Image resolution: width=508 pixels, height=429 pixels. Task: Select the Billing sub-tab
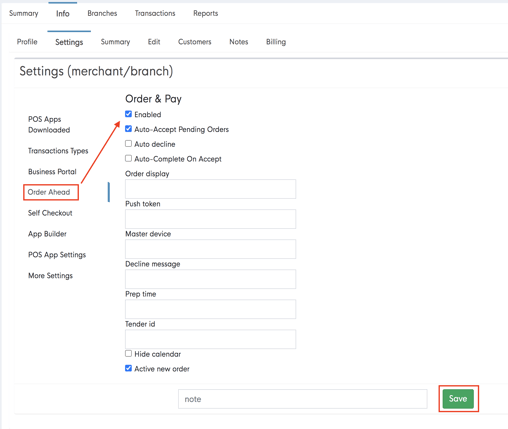pyautogui.click(x=276, y=42)
